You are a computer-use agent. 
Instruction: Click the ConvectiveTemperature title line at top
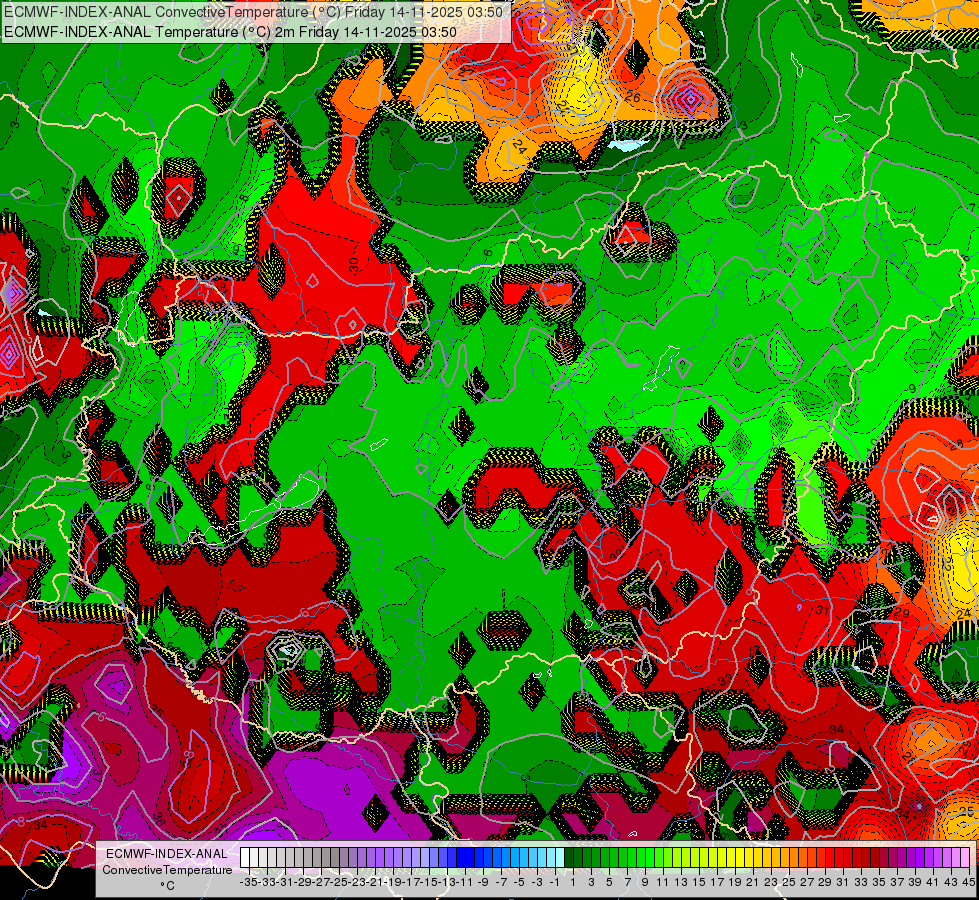click(x=253, y=12)
